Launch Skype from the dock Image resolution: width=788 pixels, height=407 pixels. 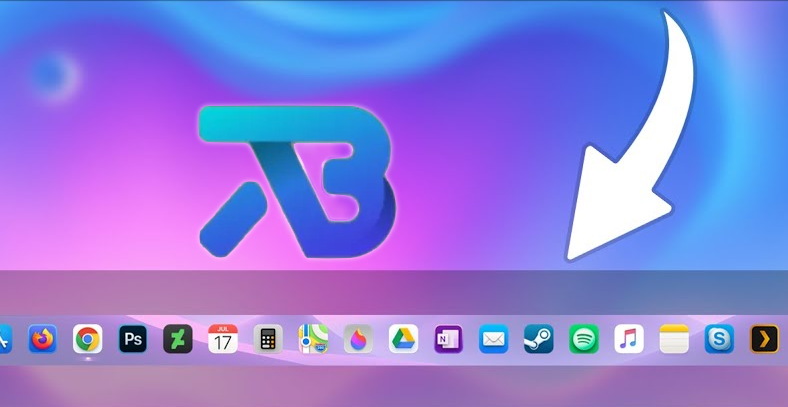click(719, 339)
